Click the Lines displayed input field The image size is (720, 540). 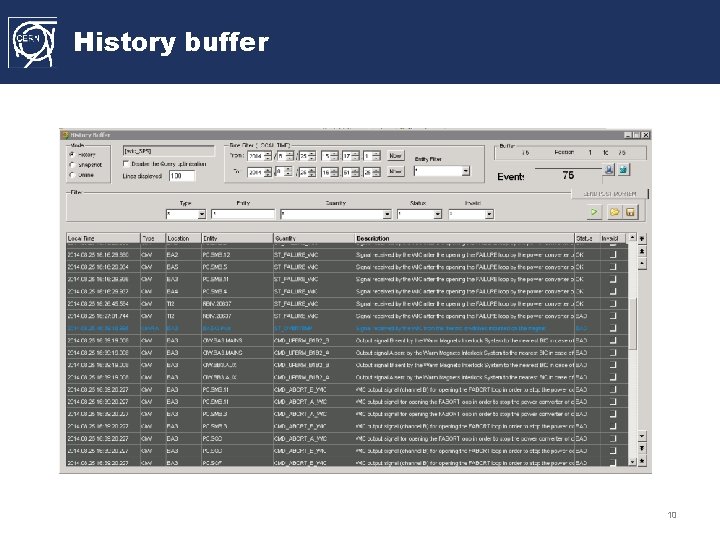coord(182,176)
